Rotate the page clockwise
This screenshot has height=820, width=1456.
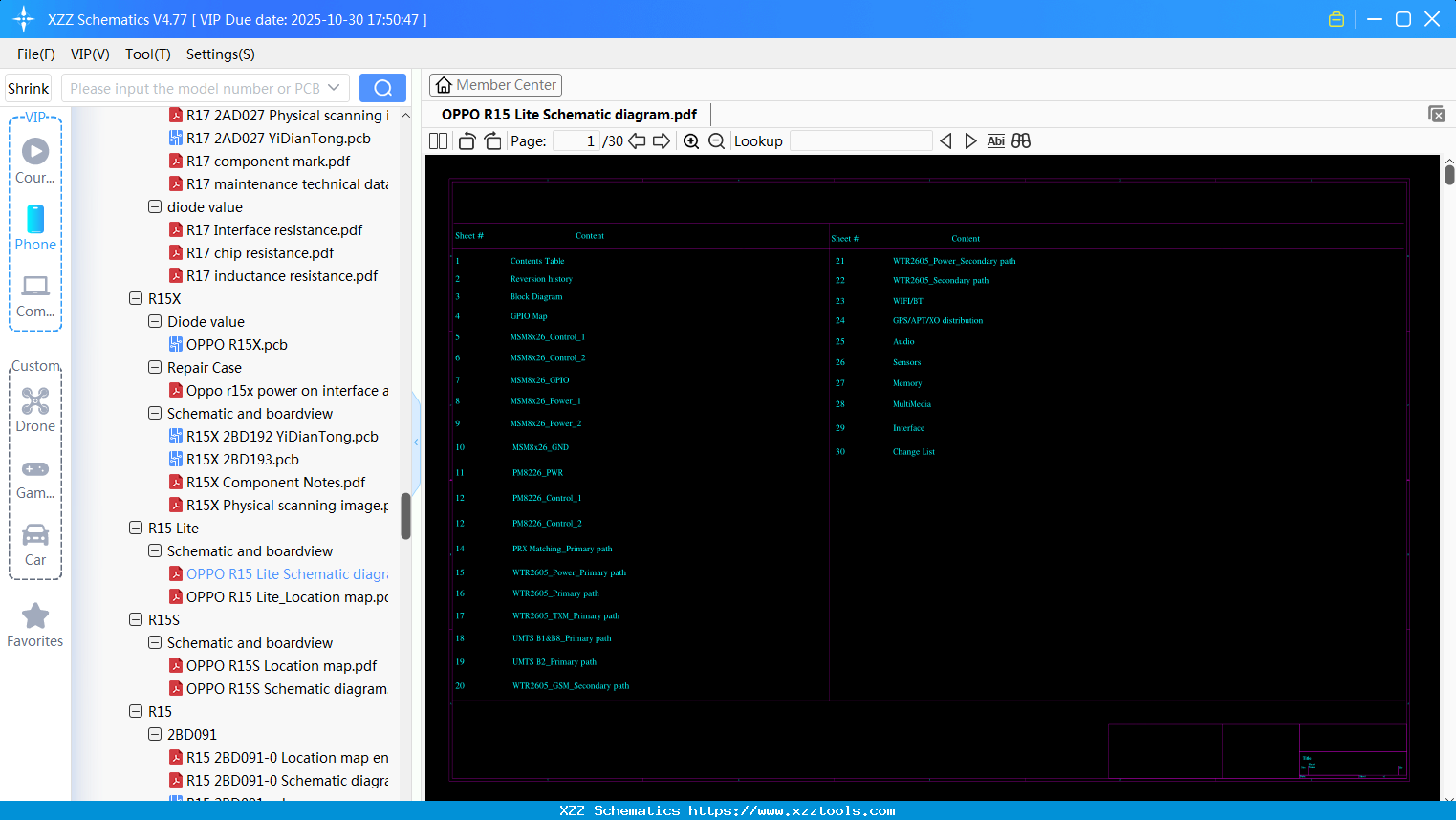coord(493,141)
